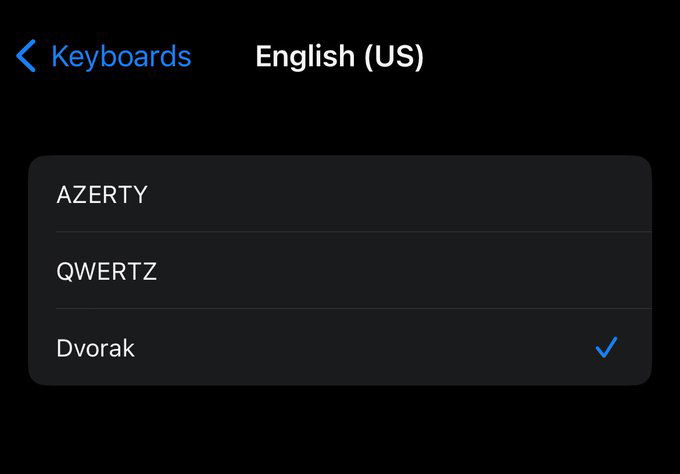Select the QWERTZ keyboard layout

point(340,271)
